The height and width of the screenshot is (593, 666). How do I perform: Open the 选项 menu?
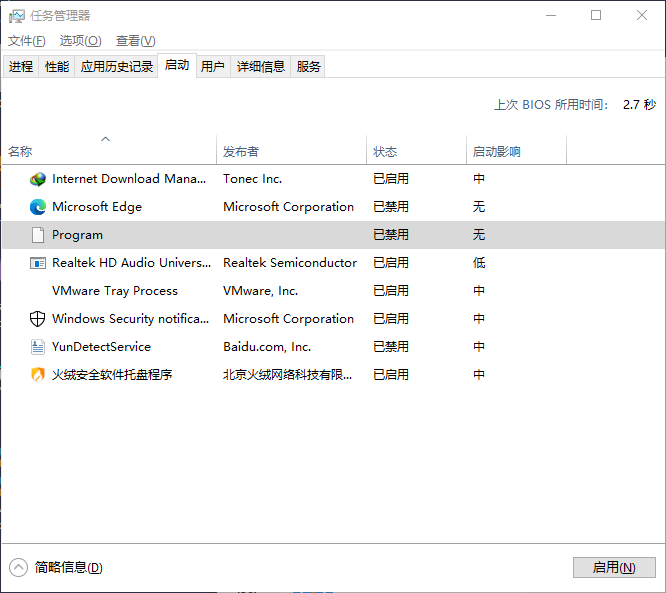click(x=80, y=41)
